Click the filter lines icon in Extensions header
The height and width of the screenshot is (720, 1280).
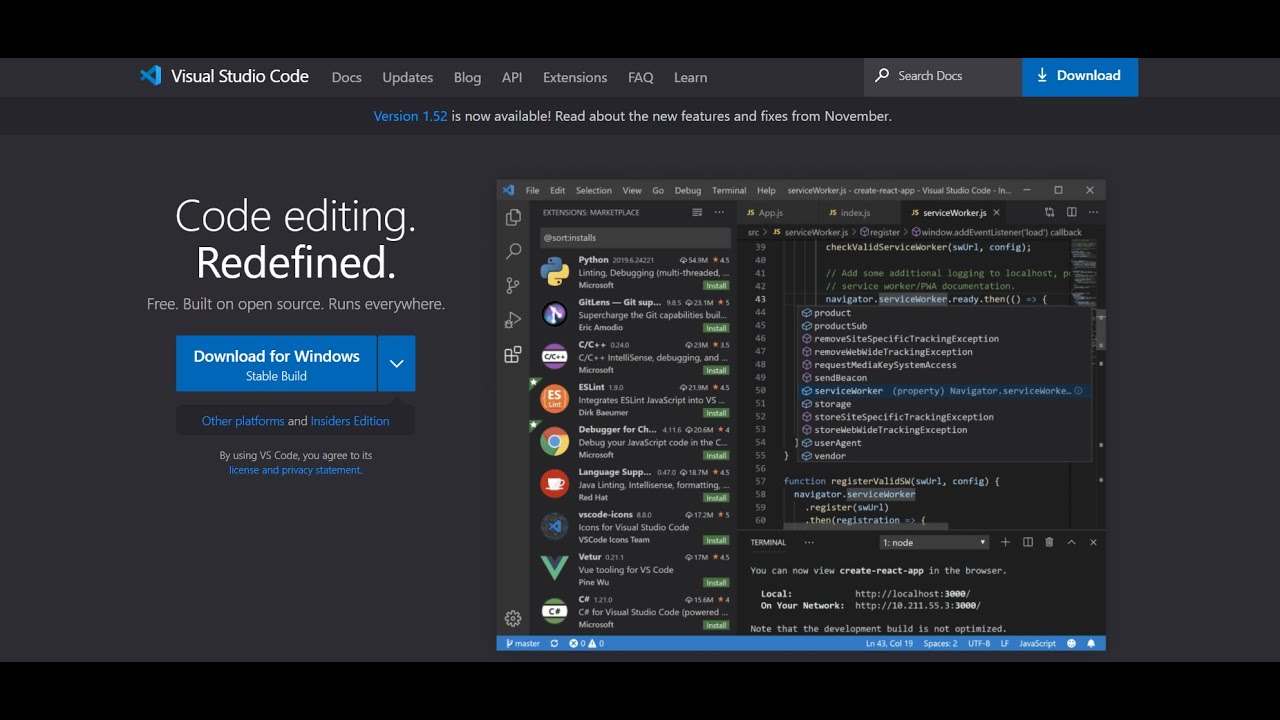pos(697,212)
